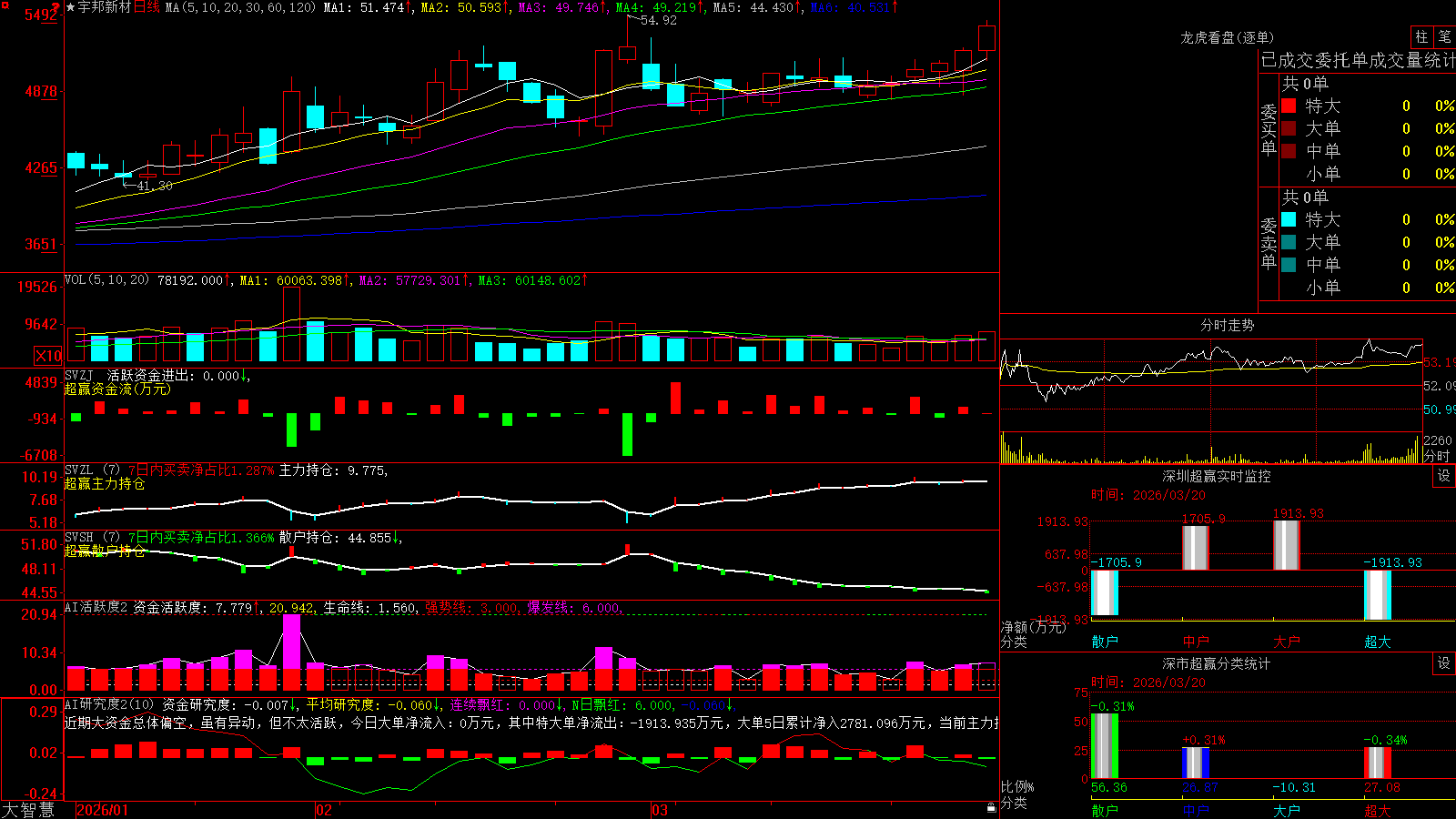Click the 56.36 散户 bar in 深市超赢分类统计

(x=1105, y=746)
